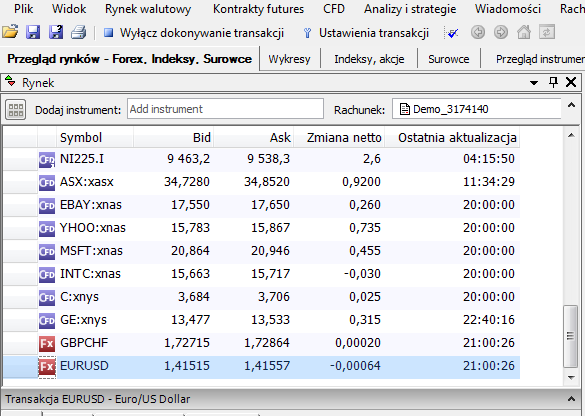Open Rynek panel dropdown arrow
The height and width of the screenshot is (416, 585).
(x=534, y=82)
